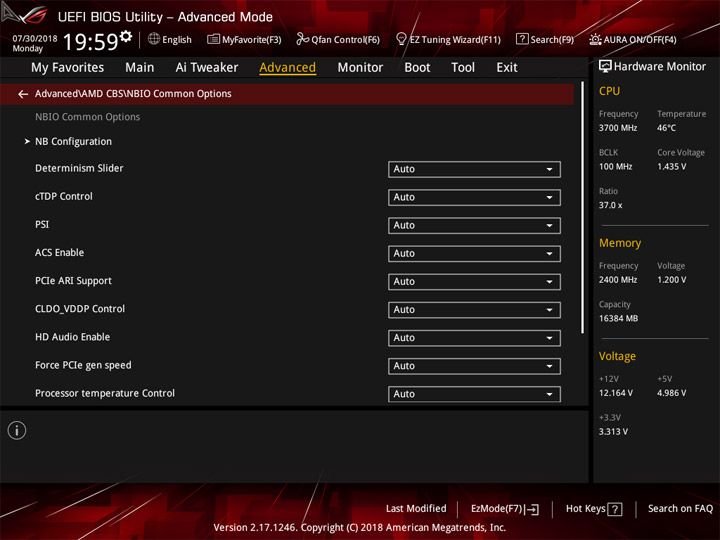Open the ACS Enable dropdown
Image resolution: width=720 pixels, height=540 pixels.
pos(474,253)
